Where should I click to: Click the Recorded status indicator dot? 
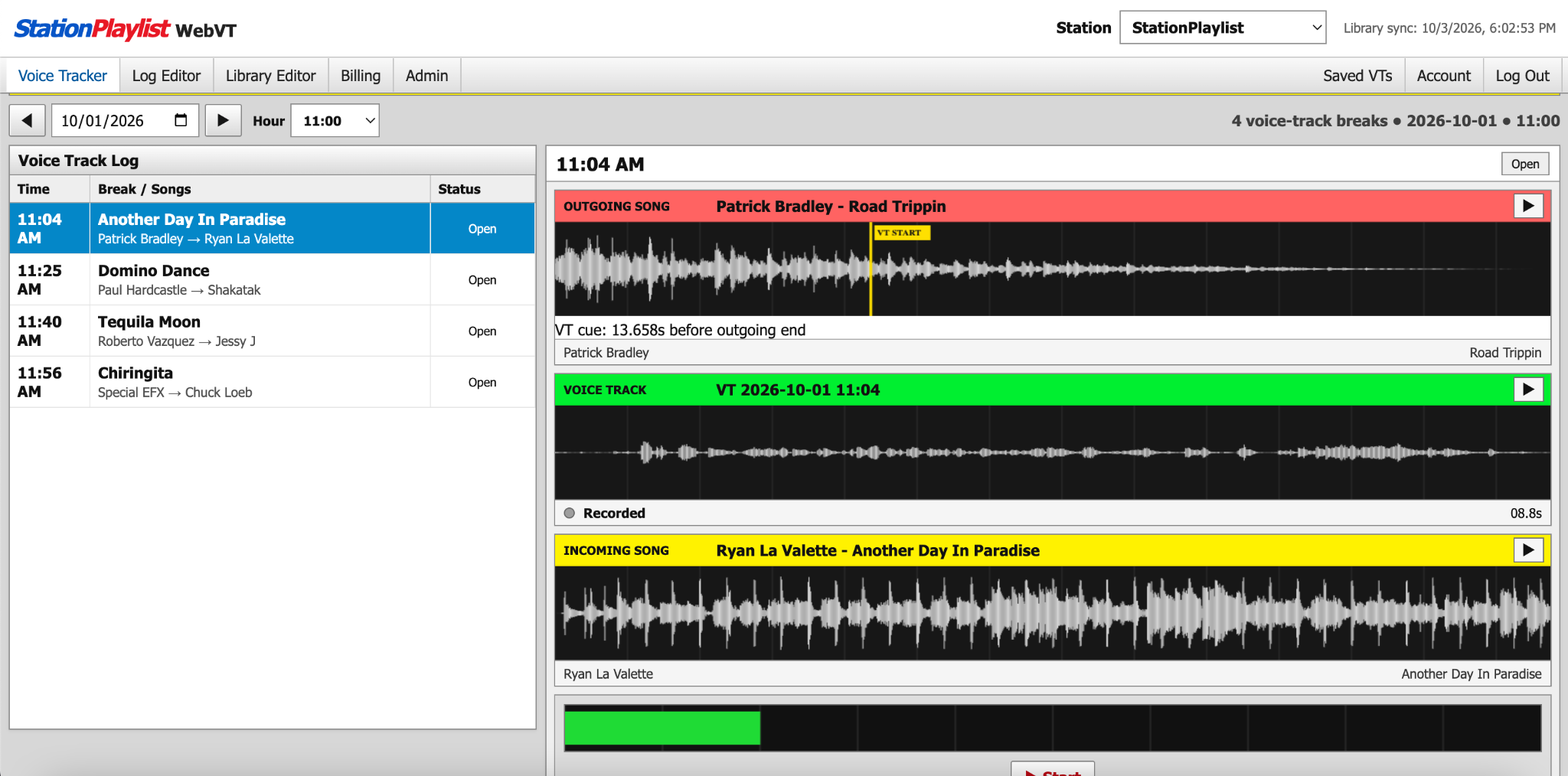pyautogui.click(x=570, y=513)
